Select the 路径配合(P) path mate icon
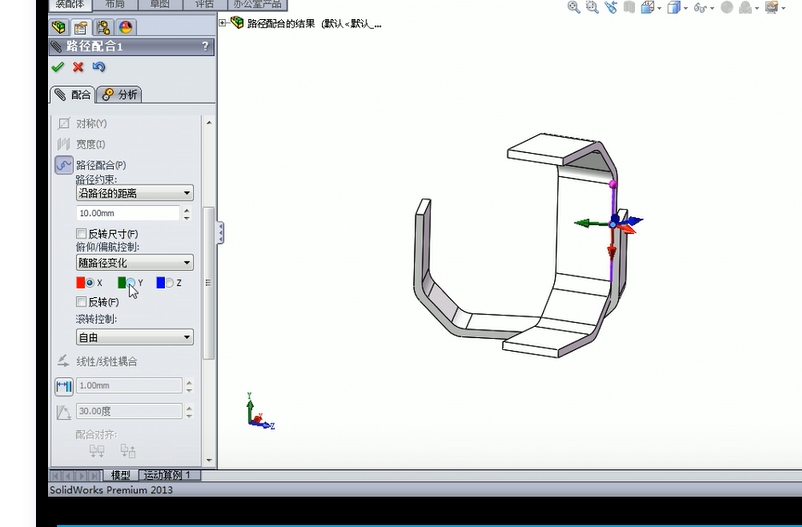Image resolution: width=802 pixels, height=527 pixels. pyautogui.click(x=64, y=165)
